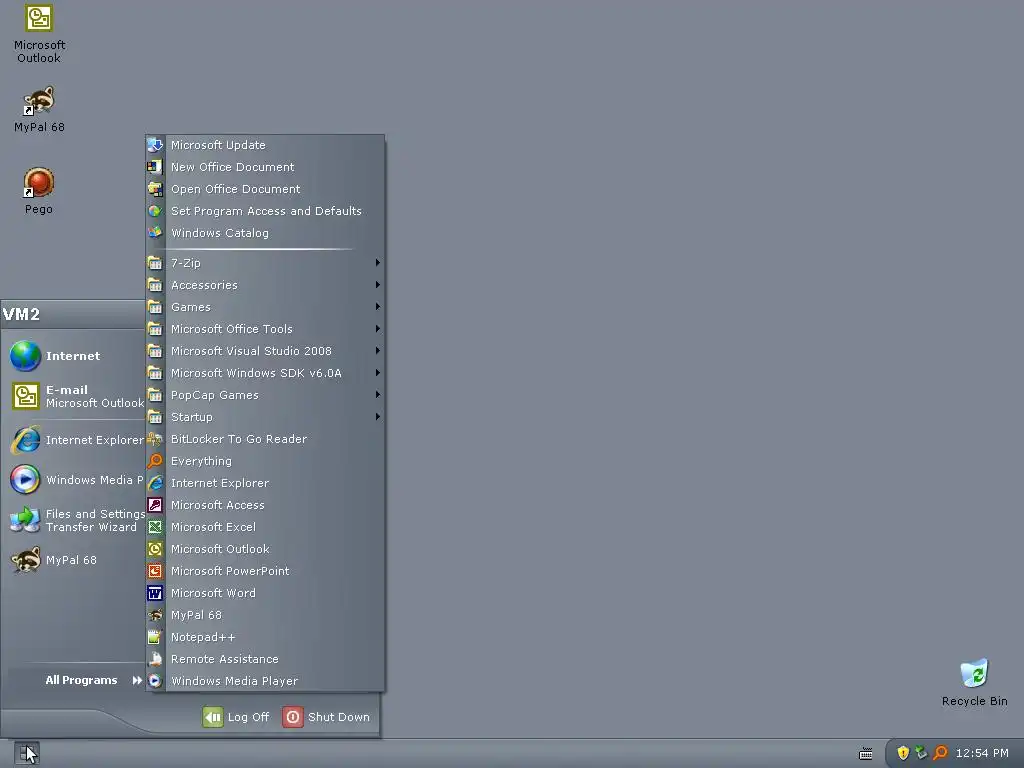Click the All Programs double-arrow

pos(137,680)
